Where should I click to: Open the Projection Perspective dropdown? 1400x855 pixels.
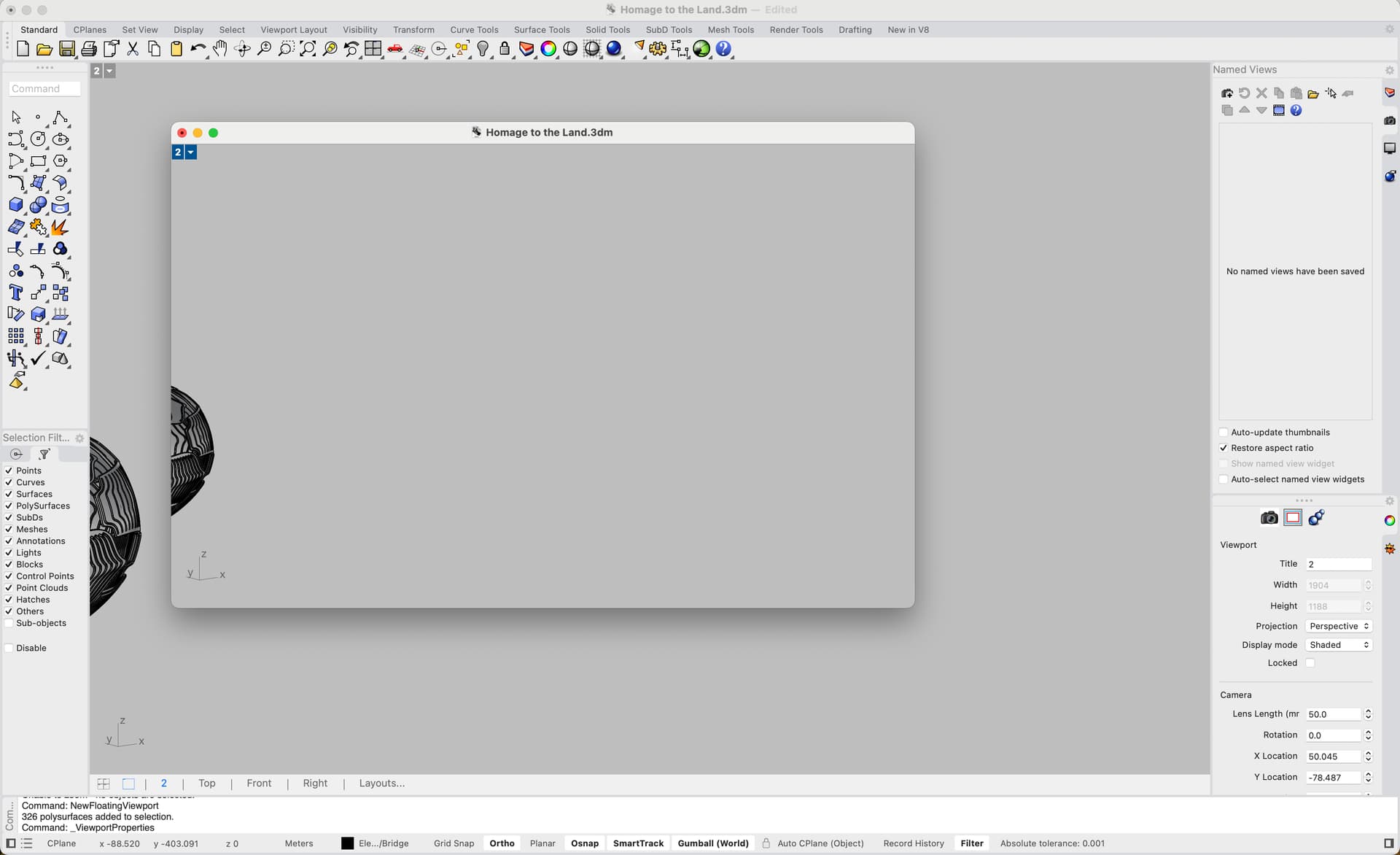coord(1338,626)
